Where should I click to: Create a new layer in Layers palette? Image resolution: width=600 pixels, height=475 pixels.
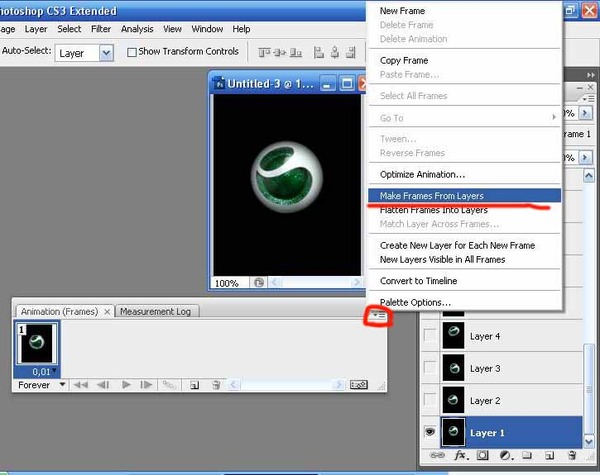coord(549,455)
